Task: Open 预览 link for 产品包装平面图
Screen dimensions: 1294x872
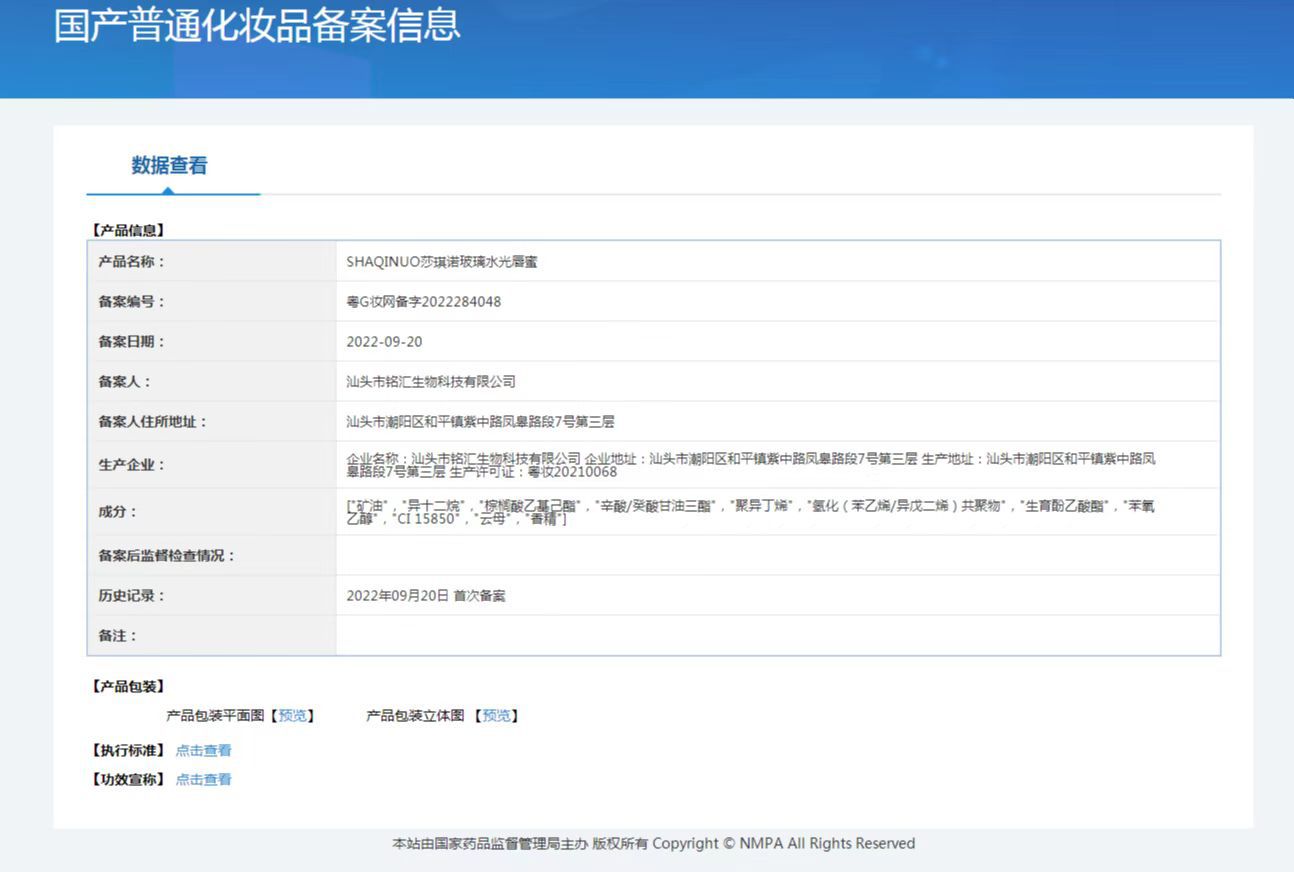Action: 293,716
